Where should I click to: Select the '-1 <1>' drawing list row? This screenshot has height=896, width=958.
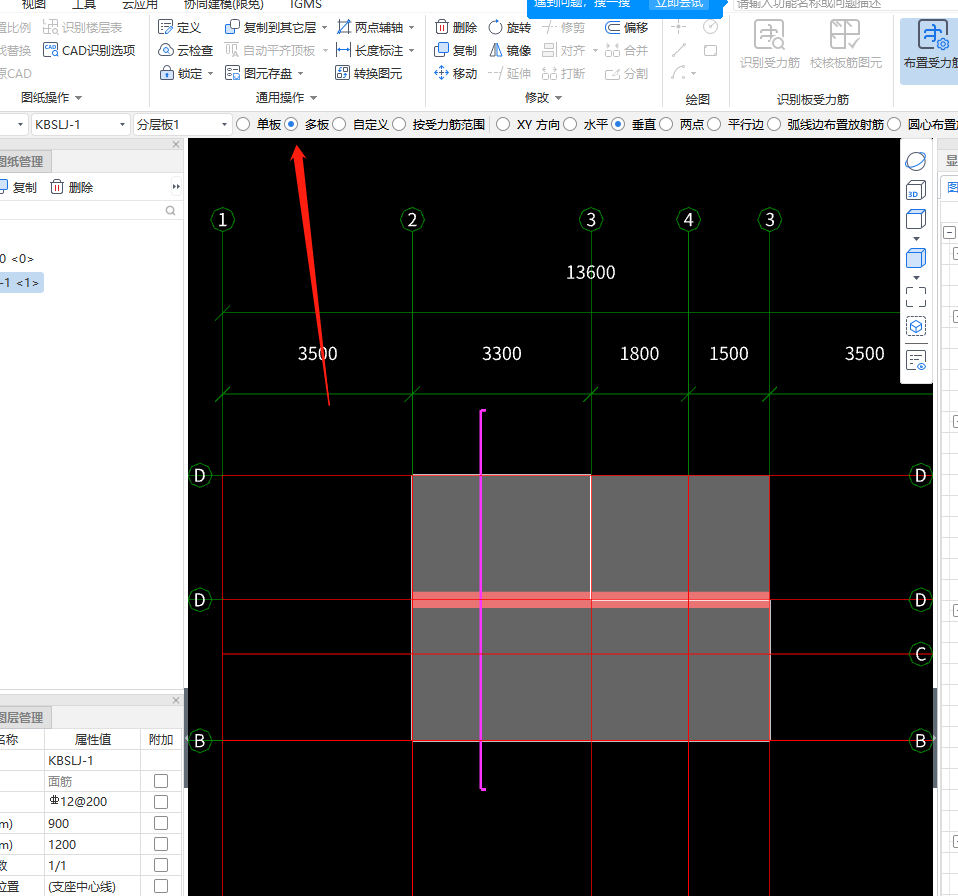pos(21,283)
